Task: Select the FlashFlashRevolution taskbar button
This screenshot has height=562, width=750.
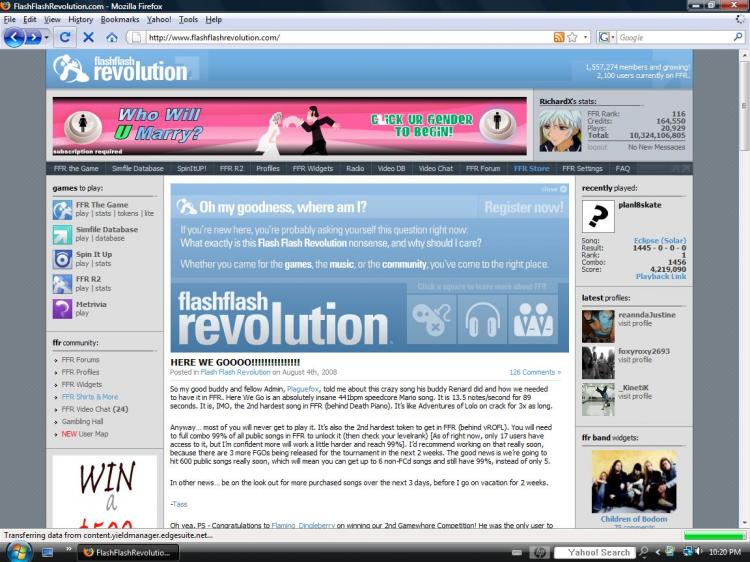Action: click(x=128, y=552)
